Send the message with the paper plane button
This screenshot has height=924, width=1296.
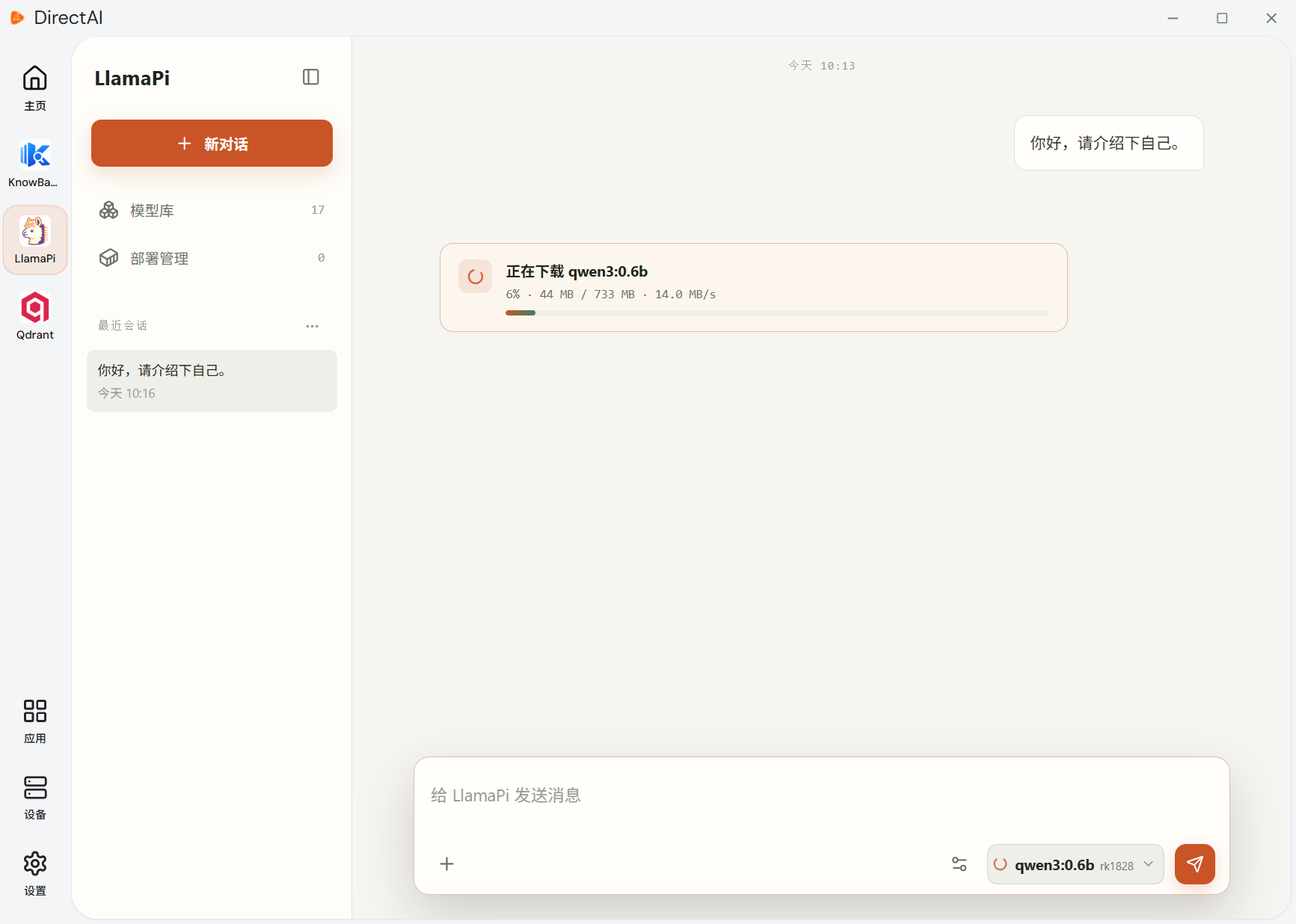1195,864
